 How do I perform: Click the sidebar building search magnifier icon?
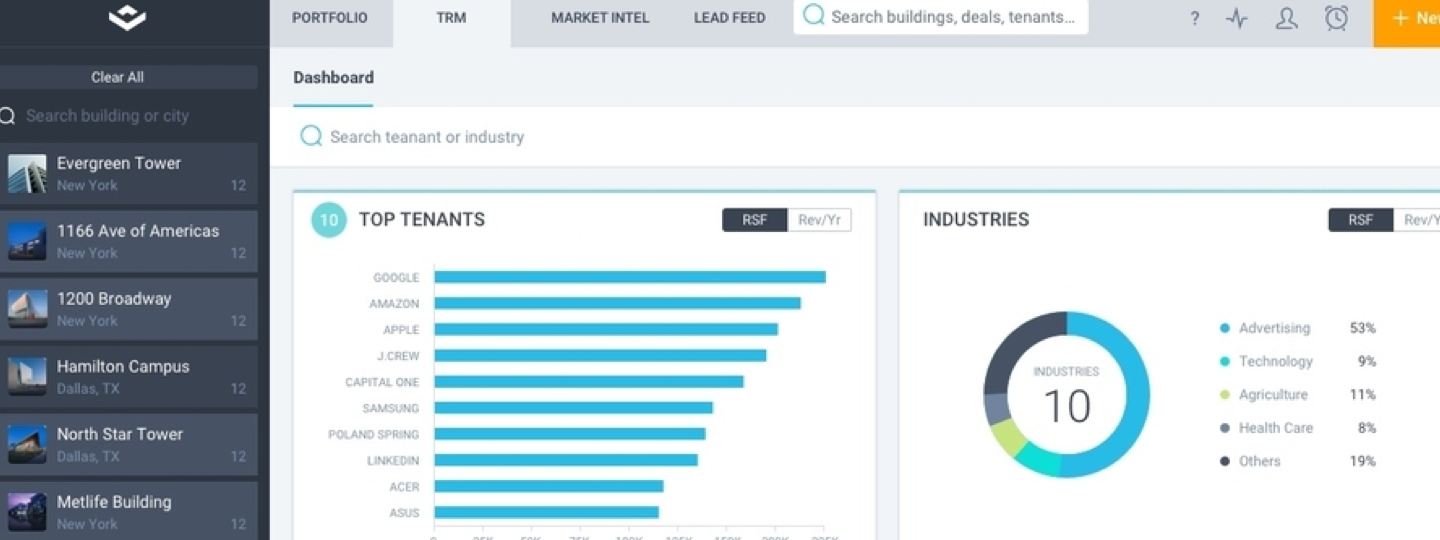point(7,116)
